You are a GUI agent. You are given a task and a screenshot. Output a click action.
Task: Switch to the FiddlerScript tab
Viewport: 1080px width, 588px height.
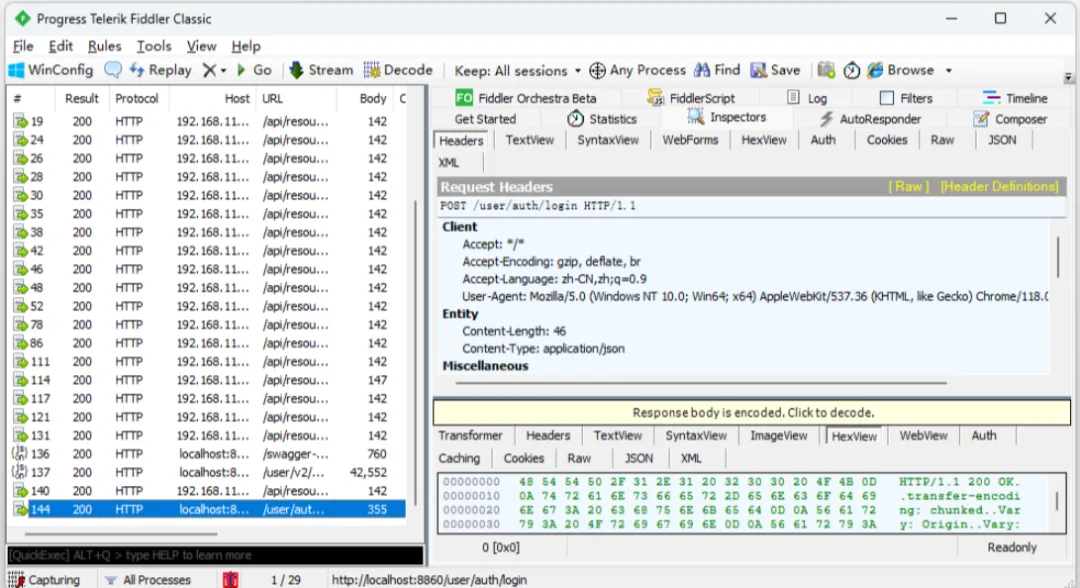(x=692, y=98)
